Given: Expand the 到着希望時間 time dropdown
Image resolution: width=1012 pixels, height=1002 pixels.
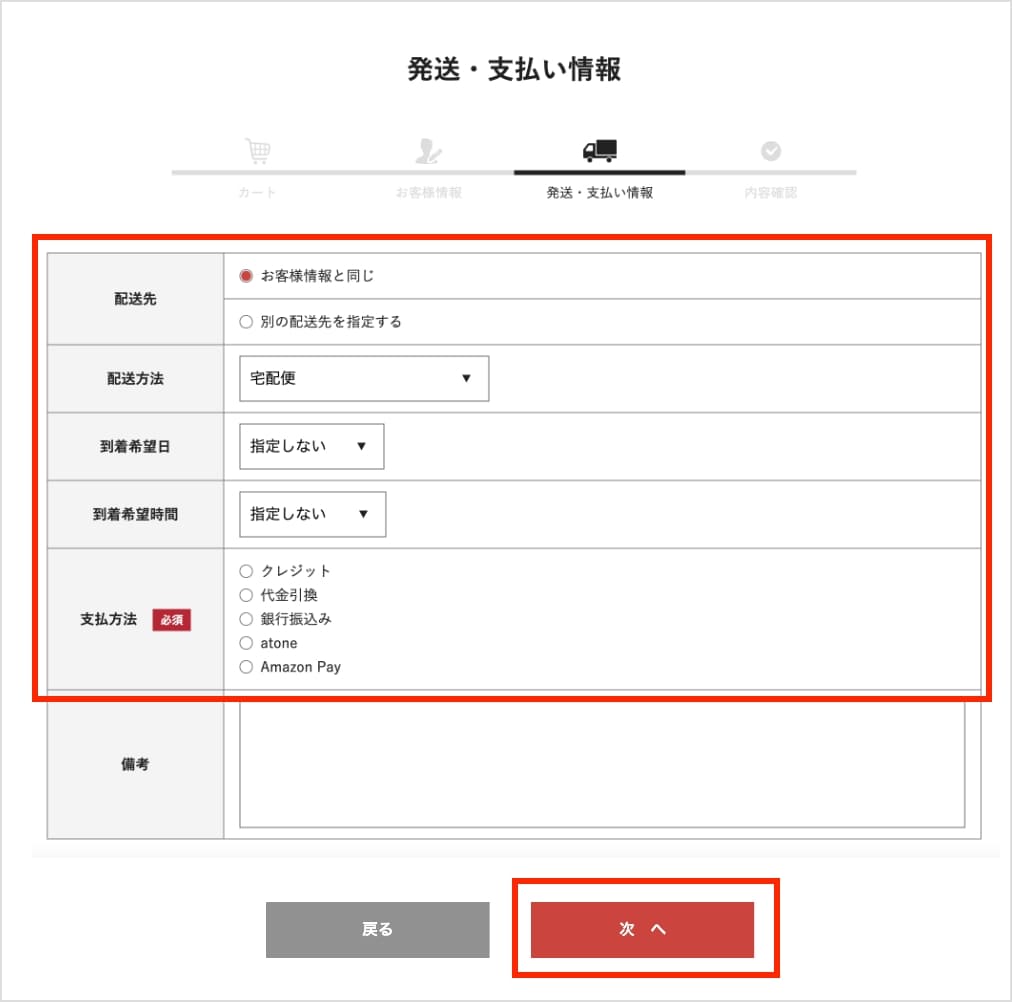Looking at the screenshot, I should click(x=310, y=514).
